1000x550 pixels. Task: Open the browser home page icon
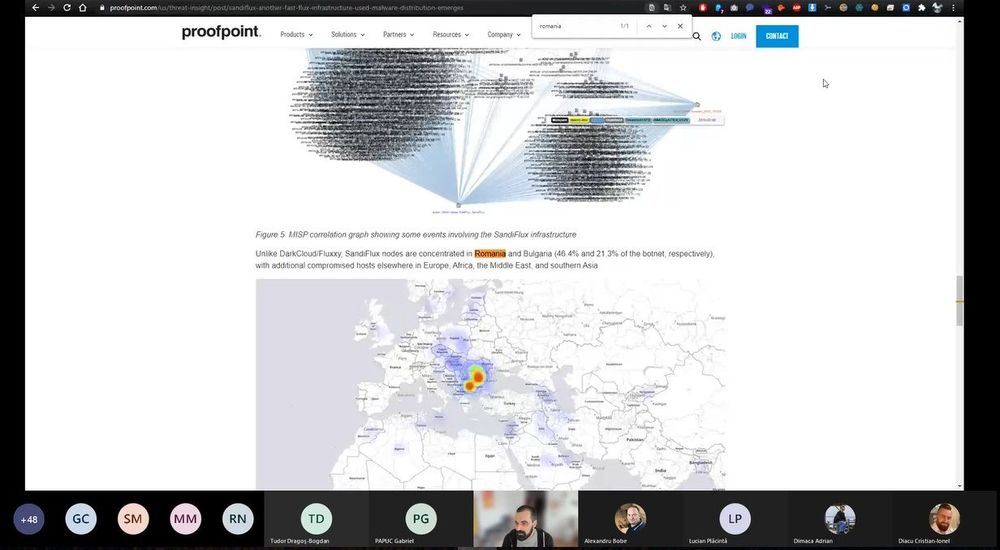(x=83, y=8)
